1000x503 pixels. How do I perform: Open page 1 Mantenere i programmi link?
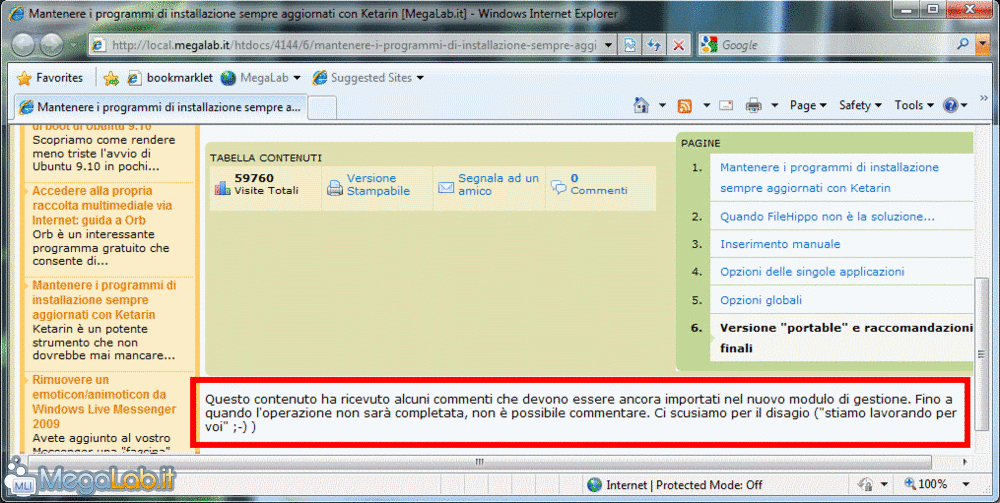(829, 177)
